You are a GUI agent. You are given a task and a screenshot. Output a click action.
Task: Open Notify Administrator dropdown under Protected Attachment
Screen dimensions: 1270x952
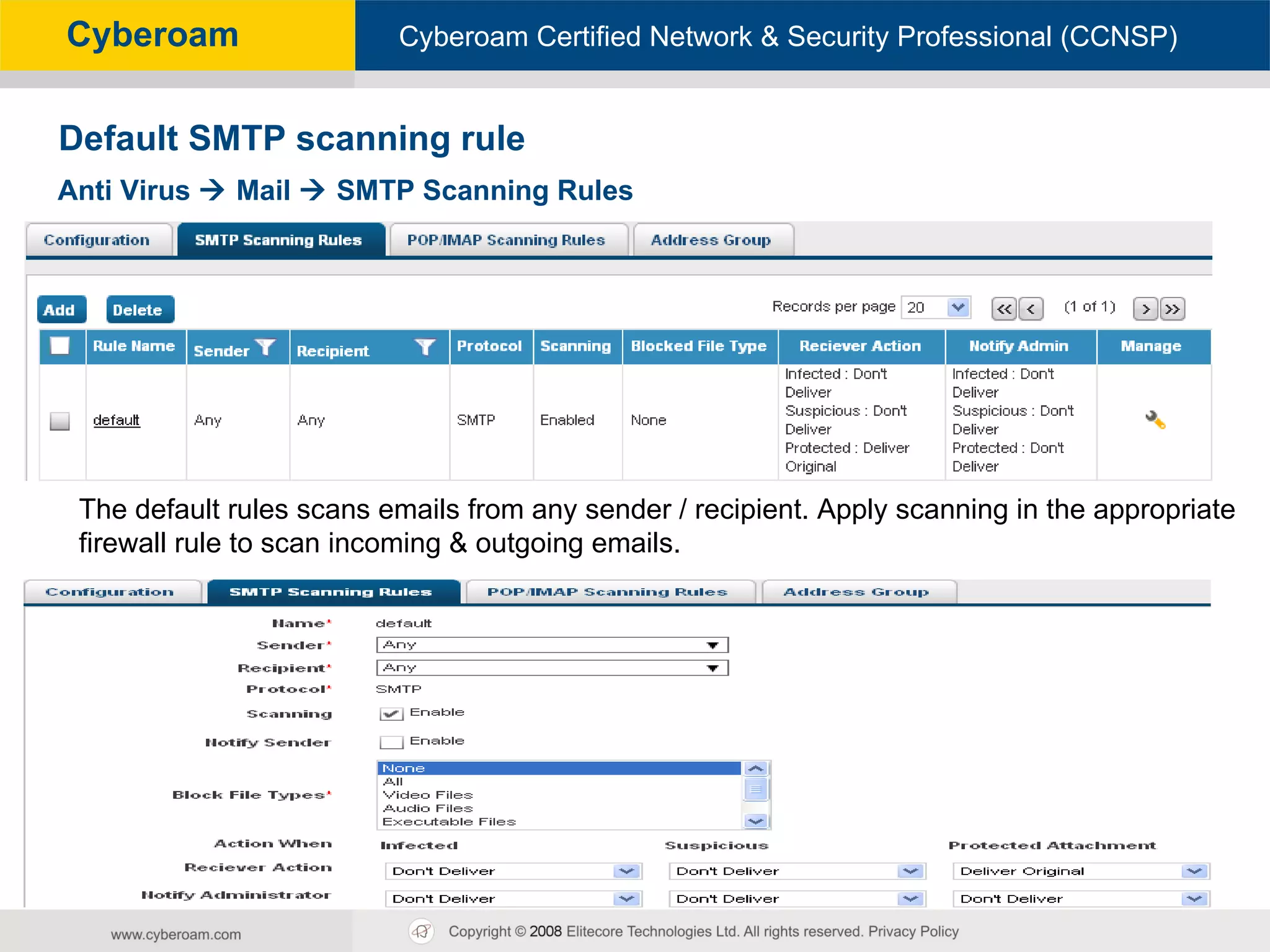(1081, 899)
